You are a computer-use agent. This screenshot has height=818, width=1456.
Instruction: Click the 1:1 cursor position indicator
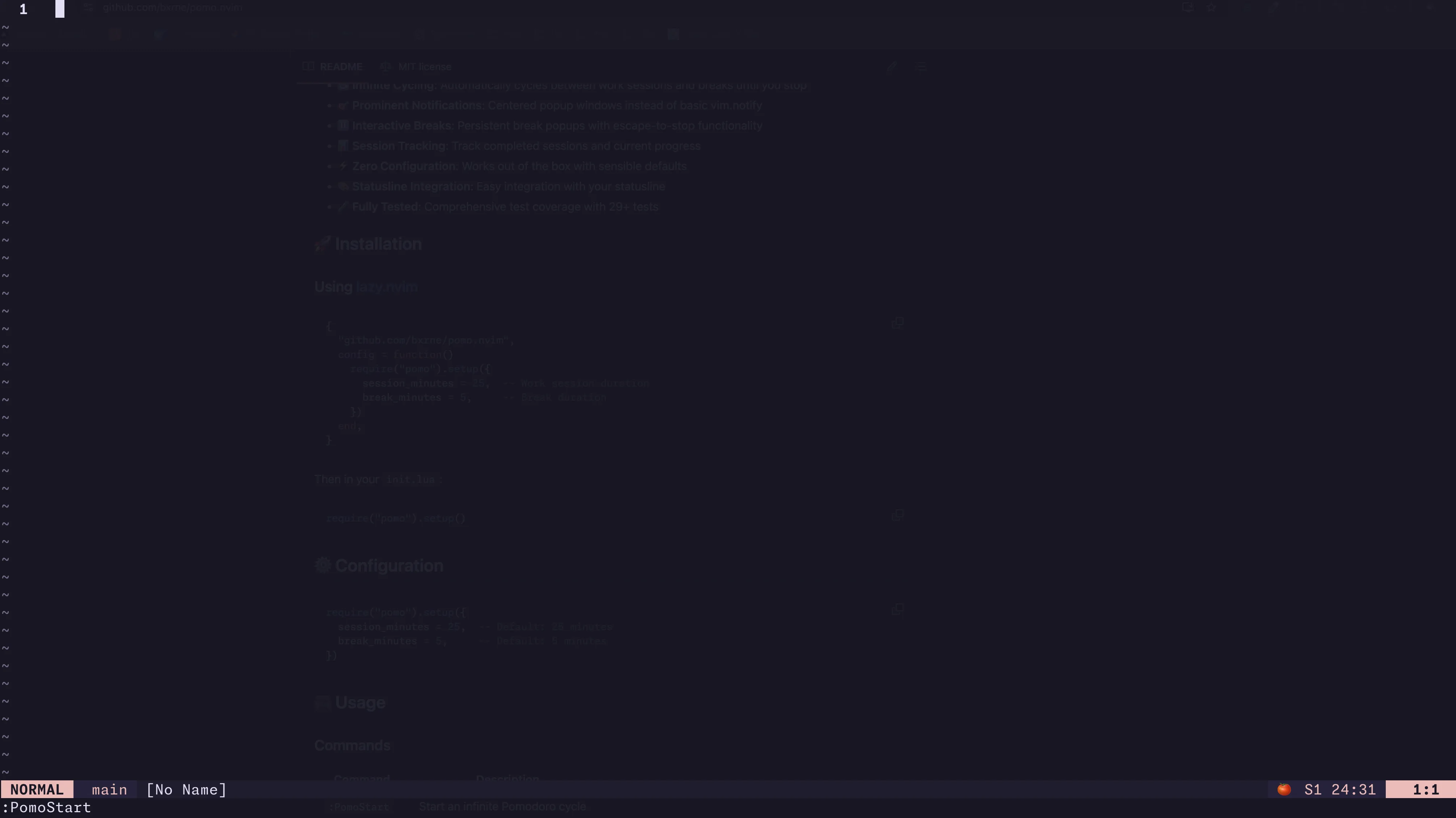(x=1426, y=790)
